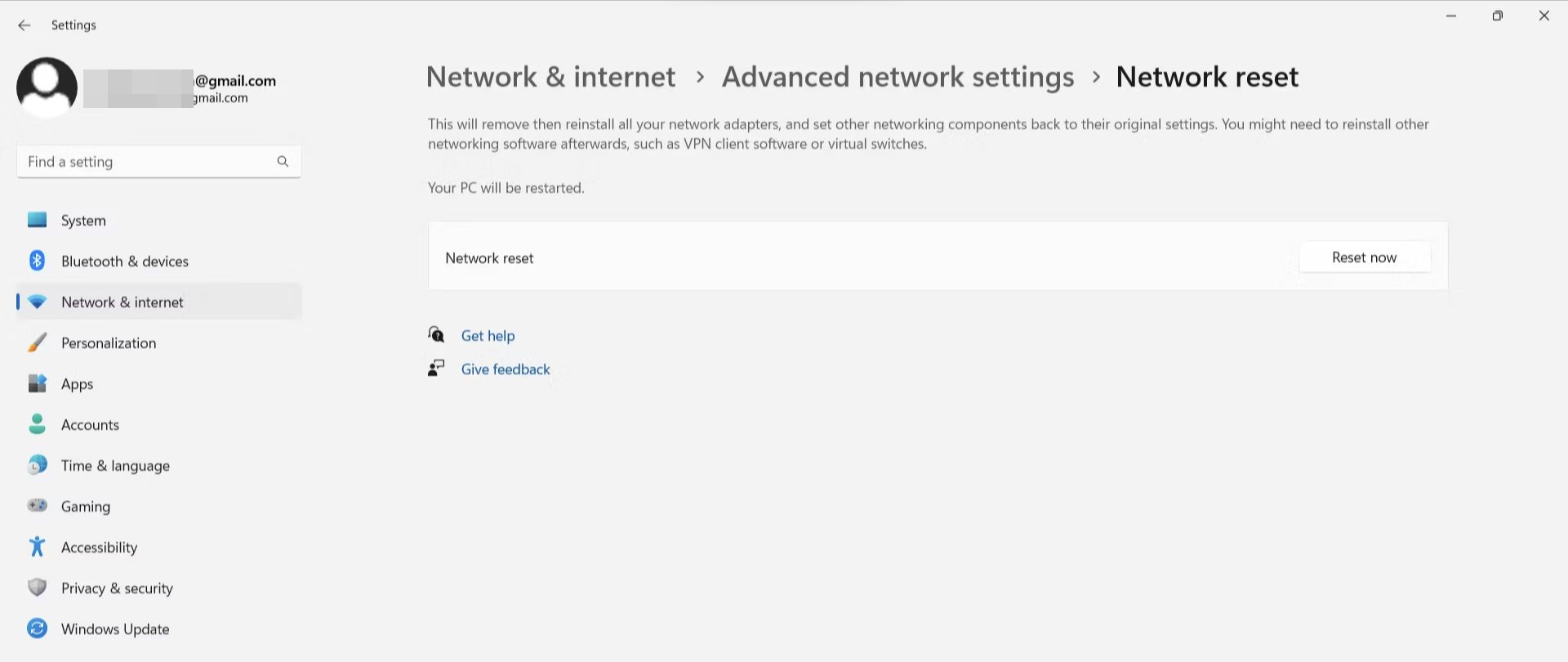Image resolution: width=1568 pixels, height=662 pixels.
Task: Click the Give feedback link
Action: tap(506, 369)
